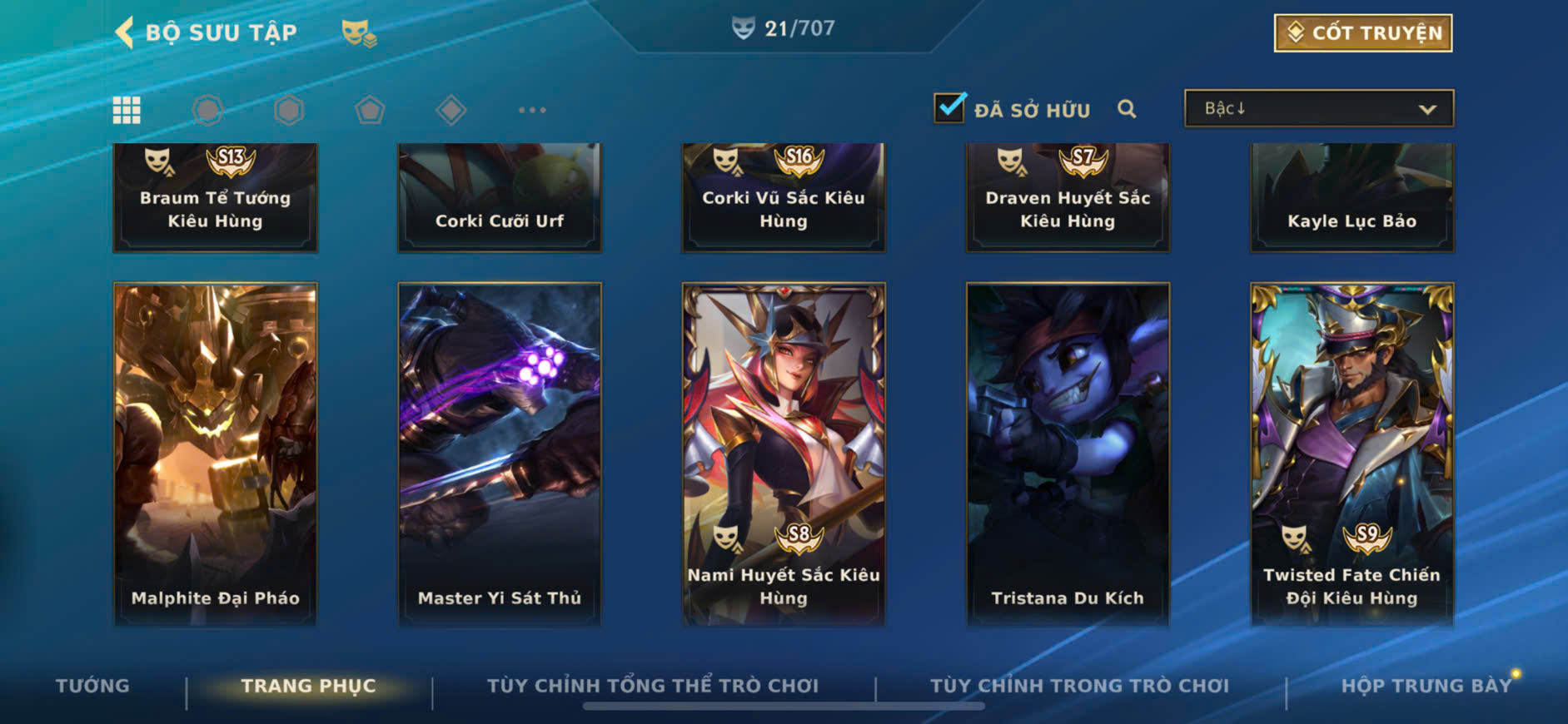
Task: Switch to the Tướng tab
Action: coord(92,686)
